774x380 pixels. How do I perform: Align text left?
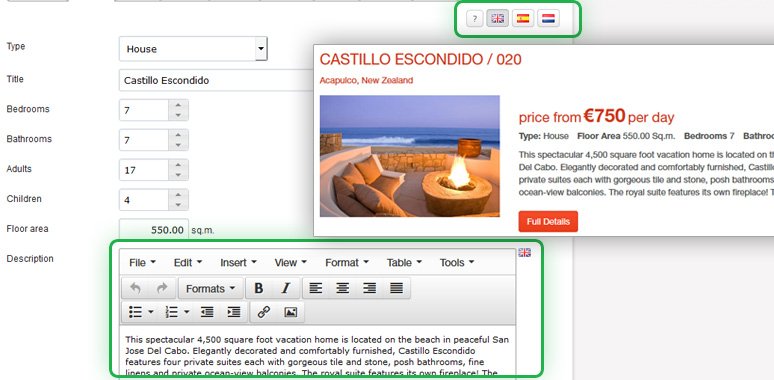tap(316, 288)
